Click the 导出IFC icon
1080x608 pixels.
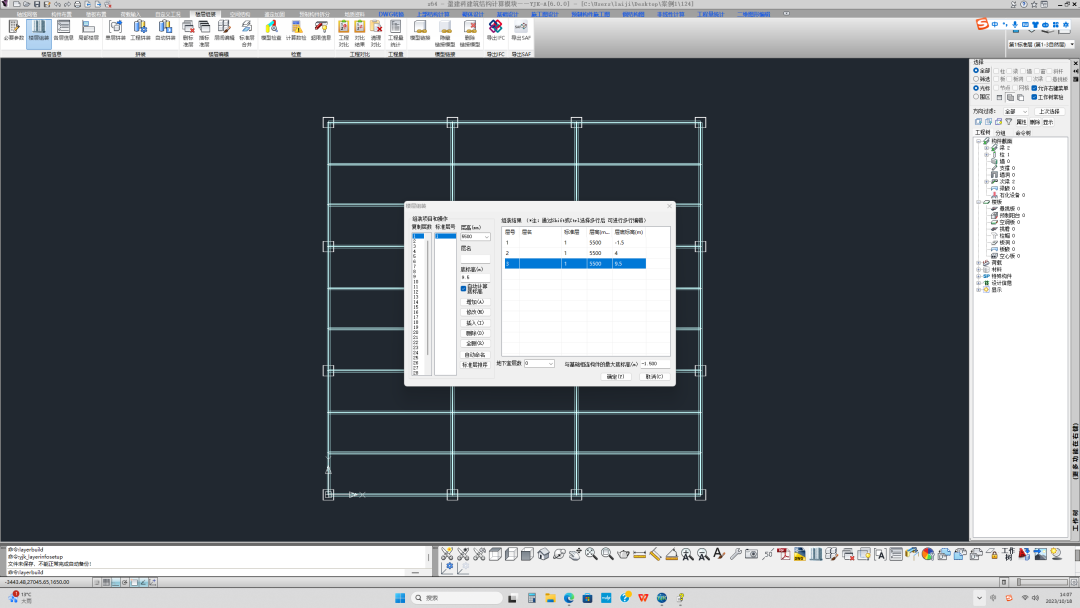[495, 32]
